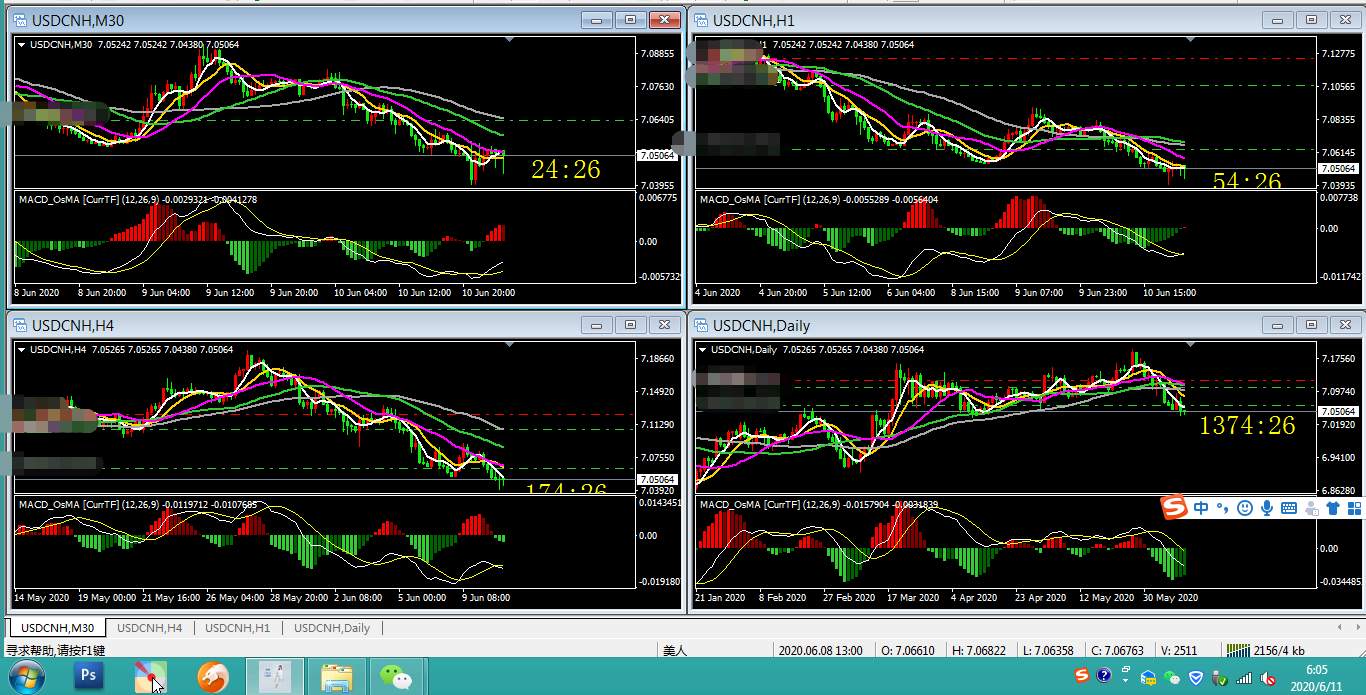This screenshot has width=1366, height=695.
Task: Click the 寻求帮助,请按F1键 status text
Action: (55, 650)
